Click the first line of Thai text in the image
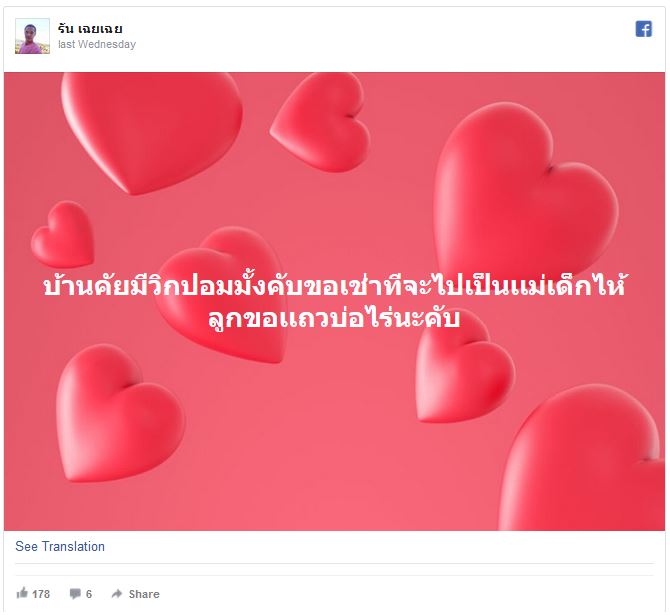670x615 pixels. click(334, 285)
